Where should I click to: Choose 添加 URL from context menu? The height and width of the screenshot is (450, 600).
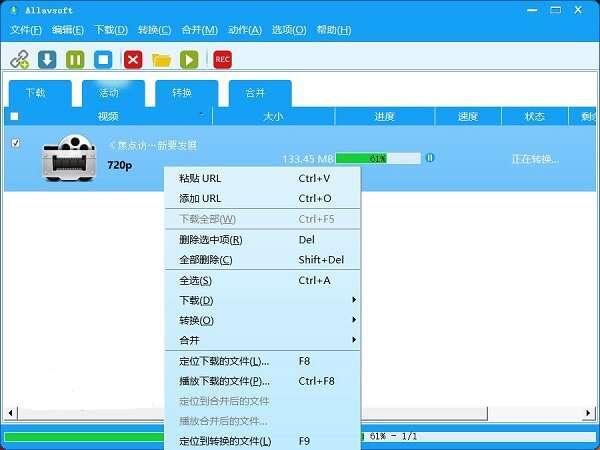point(262,198)
